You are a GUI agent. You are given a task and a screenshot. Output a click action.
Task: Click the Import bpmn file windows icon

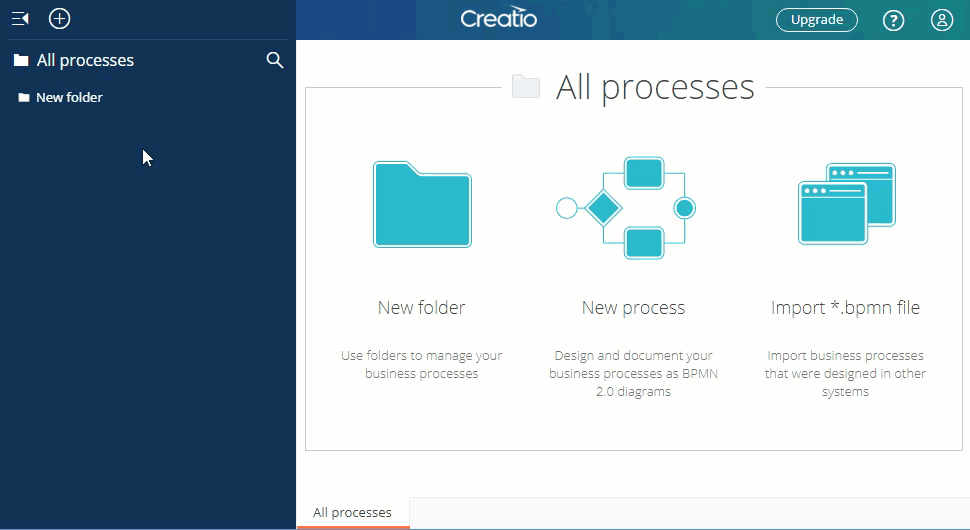tap(847, 204)
